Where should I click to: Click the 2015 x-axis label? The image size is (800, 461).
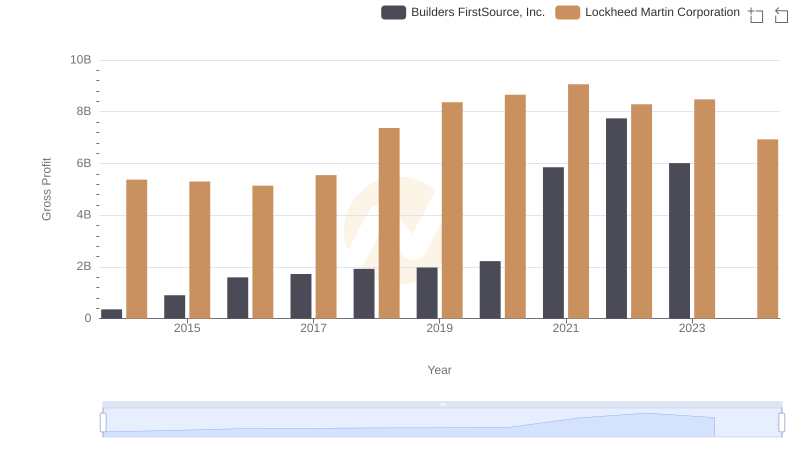pos(187,328)
